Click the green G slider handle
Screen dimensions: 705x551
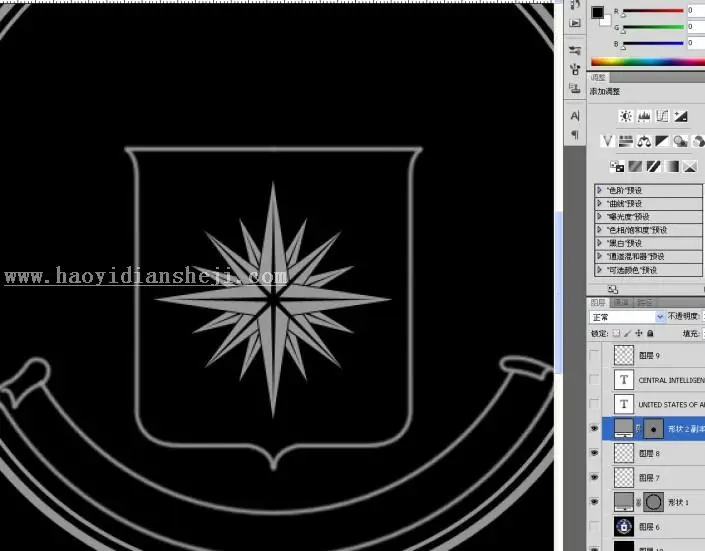[623, 31]
